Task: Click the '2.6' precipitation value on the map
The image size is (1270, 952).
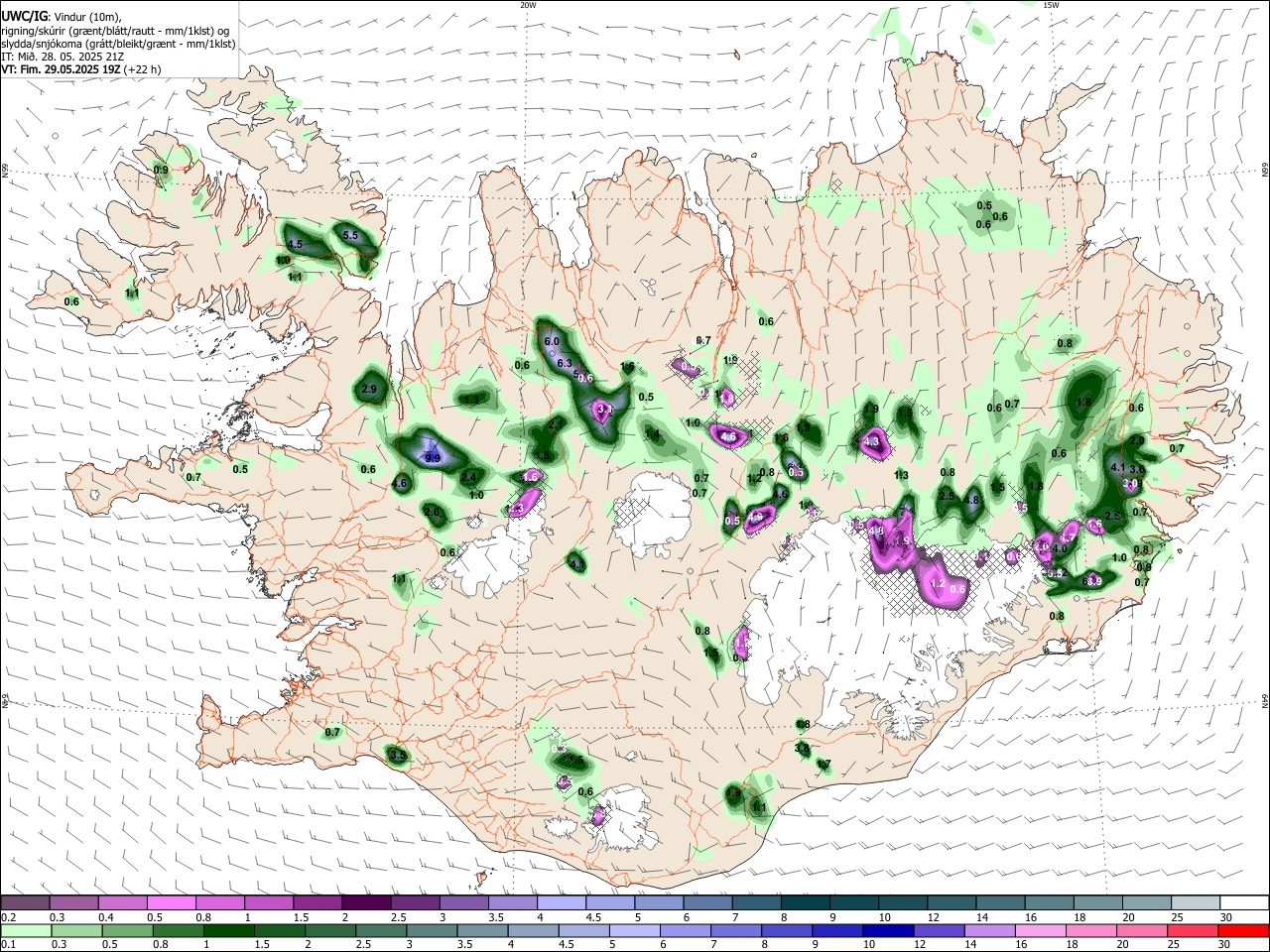Action: 433,512
